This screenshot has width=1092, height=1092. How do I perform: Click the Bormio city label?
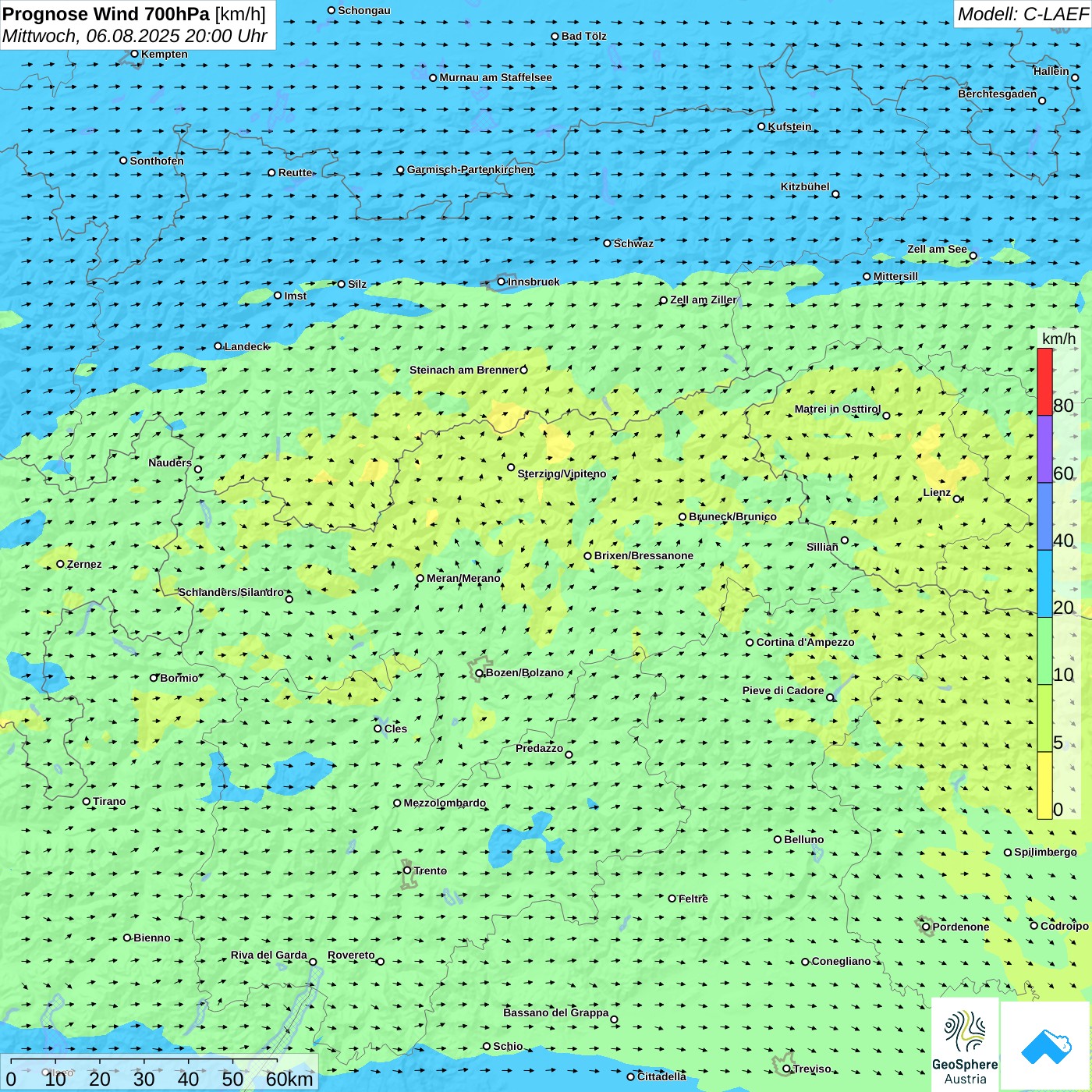pyautogui.click(x=179, y=678)
